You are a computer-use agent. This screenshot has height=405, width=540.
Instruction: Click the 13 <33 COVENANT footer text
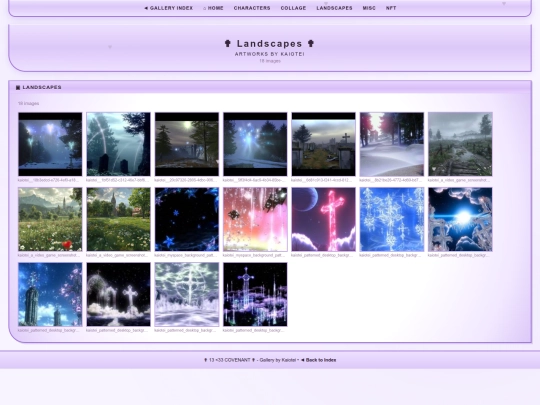click(x=230, y=360)
